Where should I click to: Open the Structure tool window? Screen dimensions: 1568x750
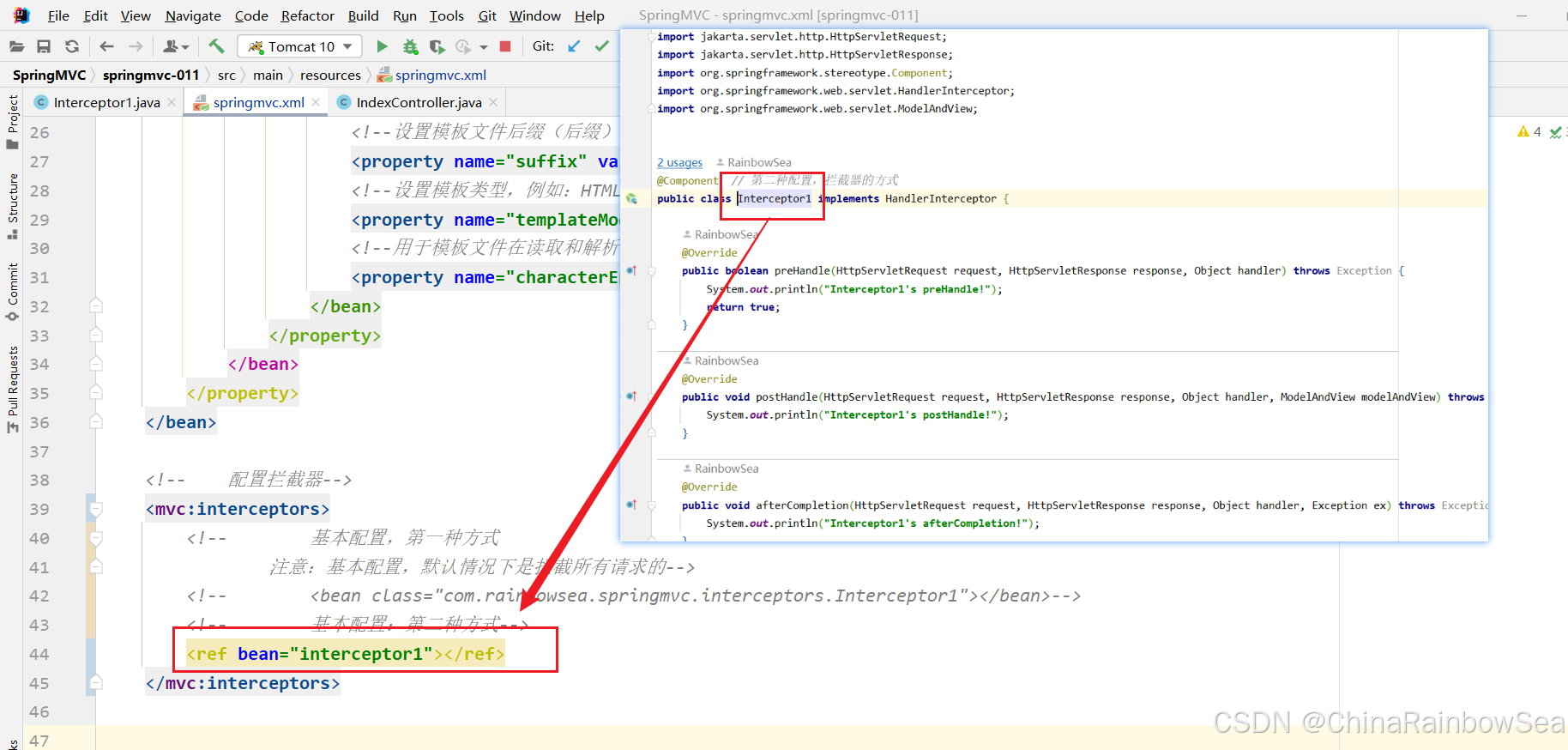tap(12, 206)
